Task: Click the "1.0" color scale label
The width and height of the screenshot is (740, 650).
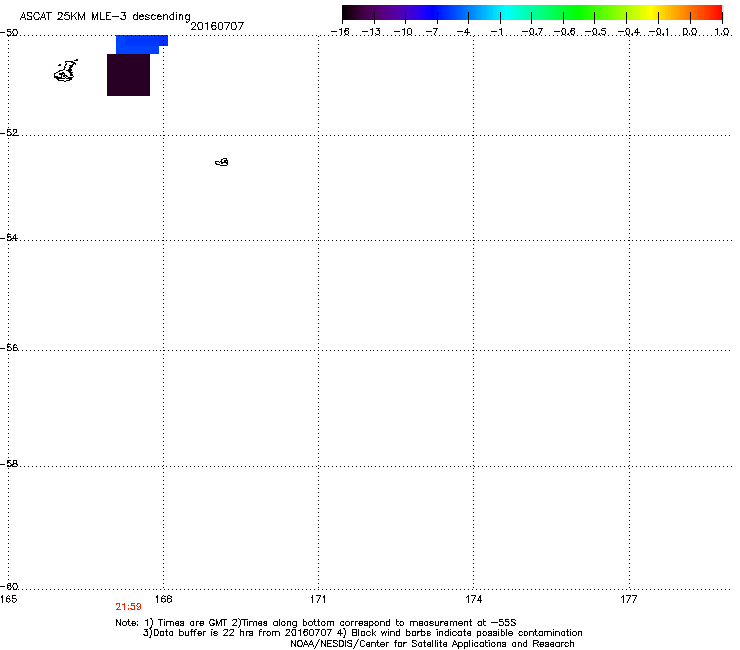Action: point(722,32)
